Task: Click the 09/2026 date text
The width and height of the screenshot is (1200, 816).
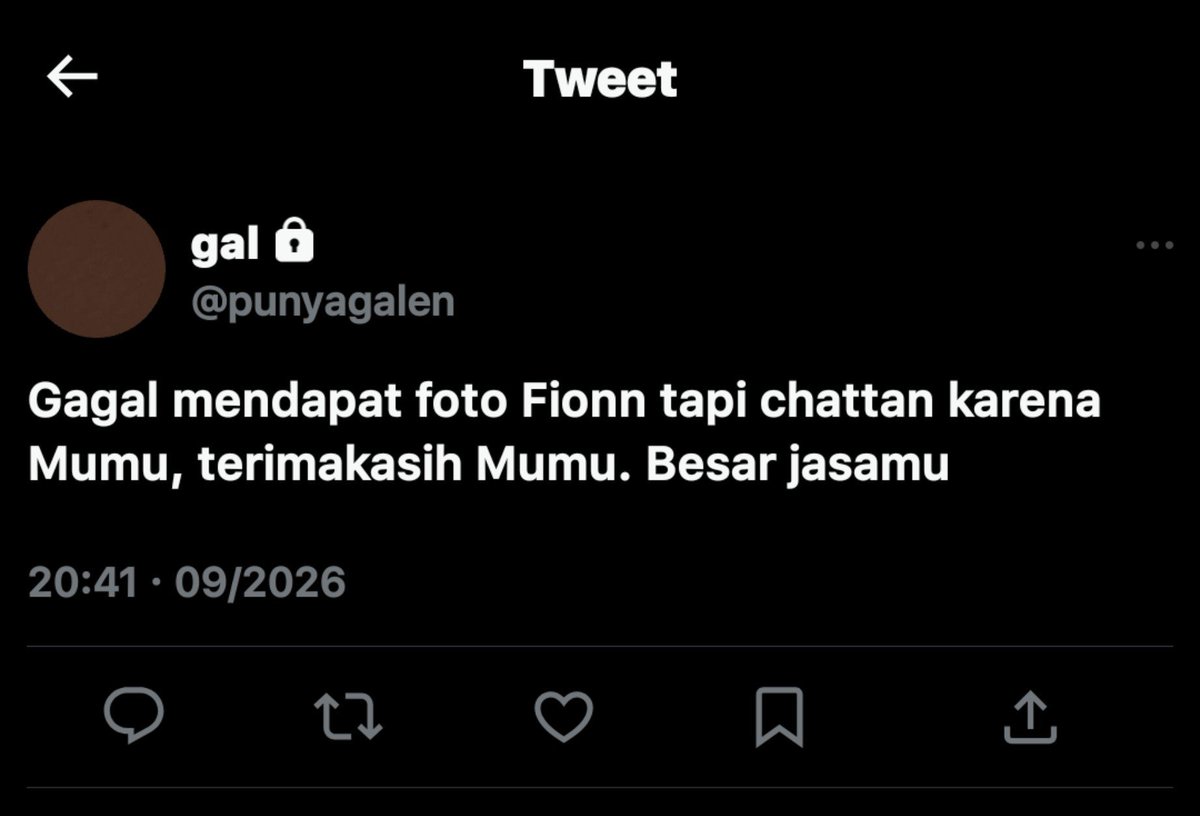Action: (260, 581)
